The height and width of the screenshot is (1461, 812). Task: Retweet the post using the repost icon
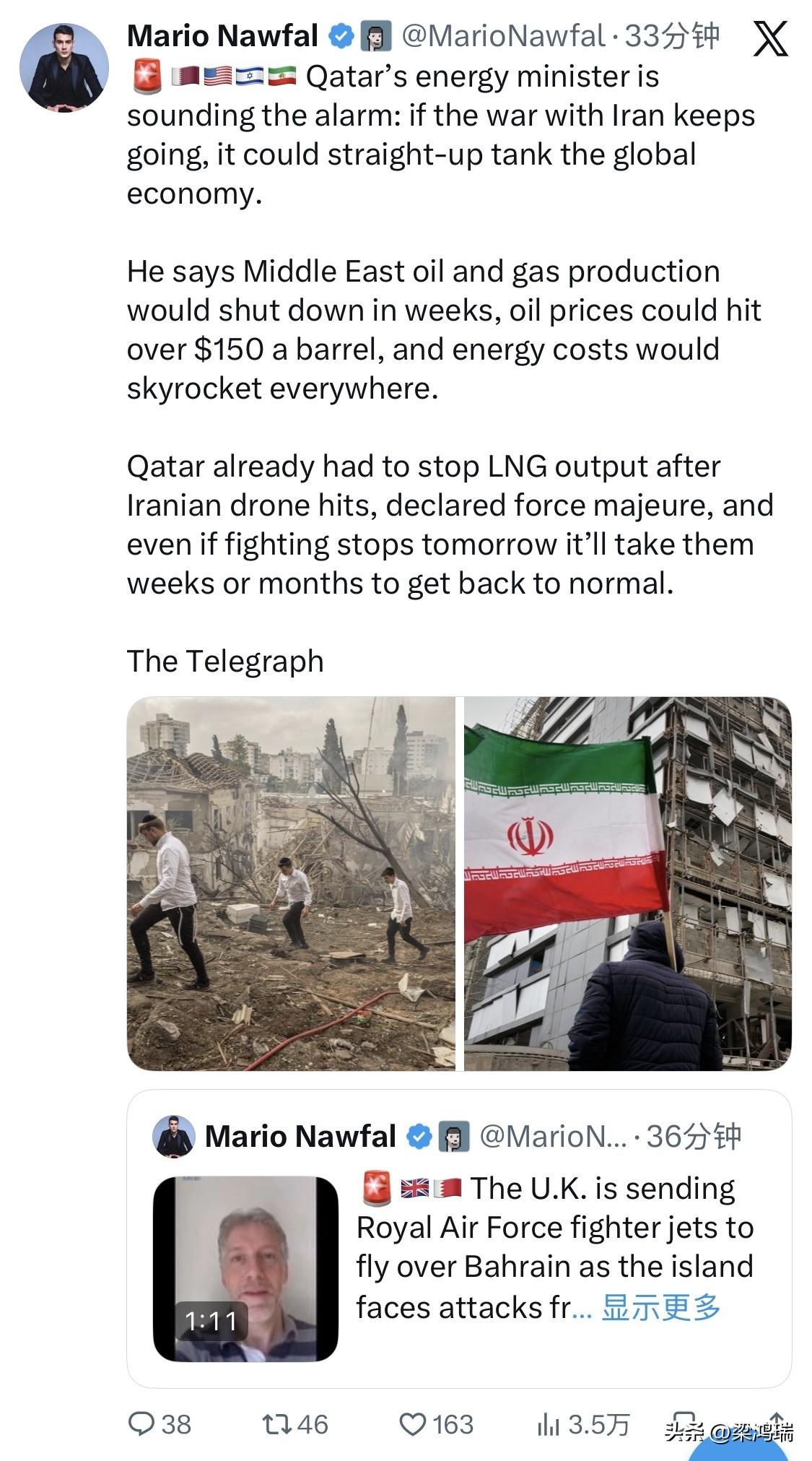click(276, 1423)
